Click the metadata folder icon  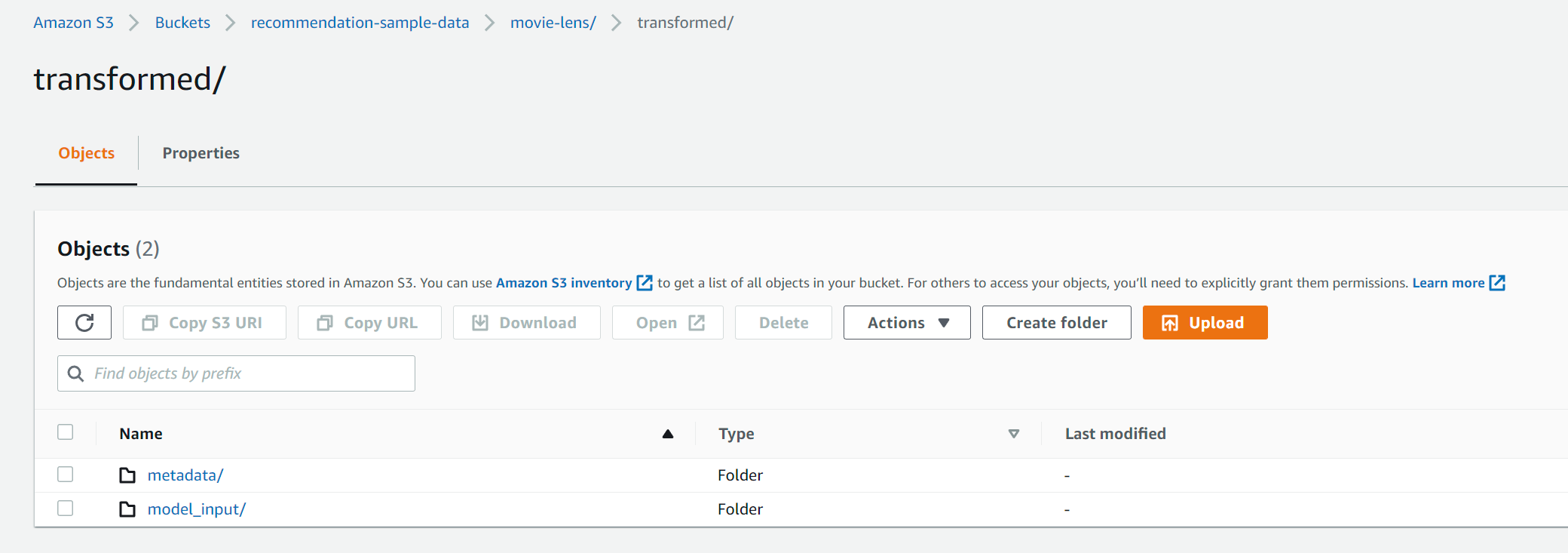coord(127,475)
